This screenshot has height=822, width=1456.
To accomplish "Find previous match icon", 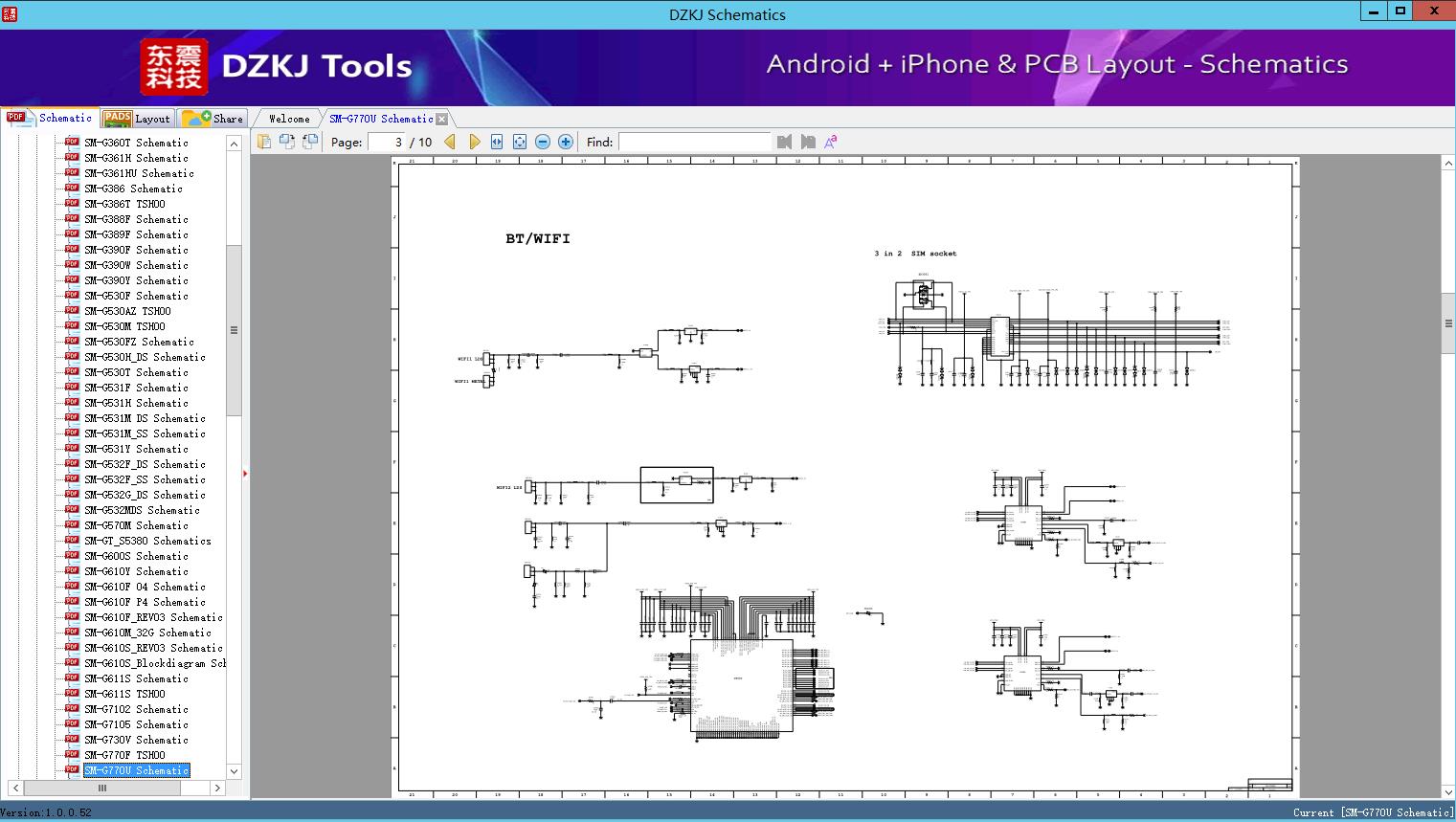I will (x=785, y=142).
